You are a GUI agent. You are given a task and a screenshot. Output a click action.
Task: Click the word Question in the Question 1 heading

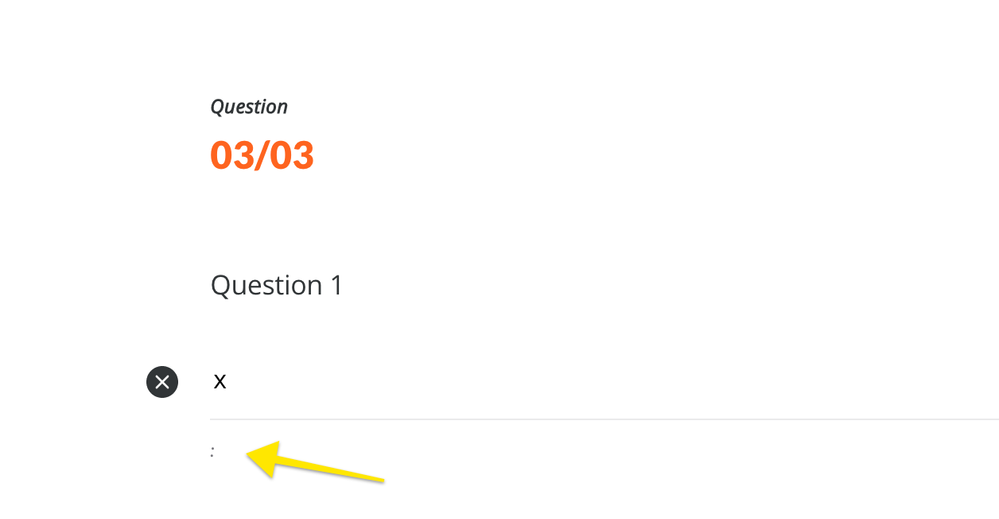click(x=266, y=285)
